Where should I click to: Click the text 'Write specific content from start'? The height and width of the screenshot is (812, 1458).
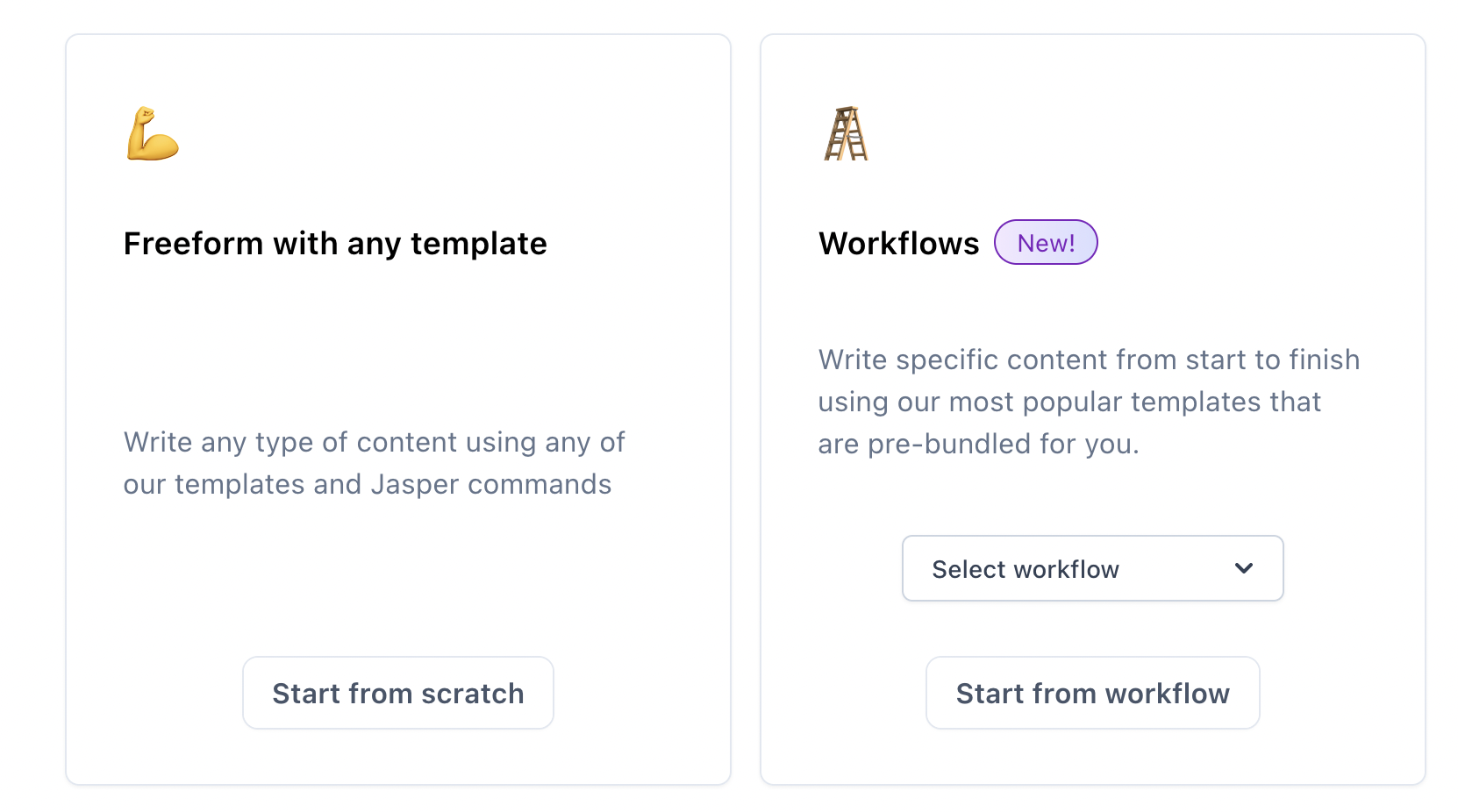[1033, 360]
